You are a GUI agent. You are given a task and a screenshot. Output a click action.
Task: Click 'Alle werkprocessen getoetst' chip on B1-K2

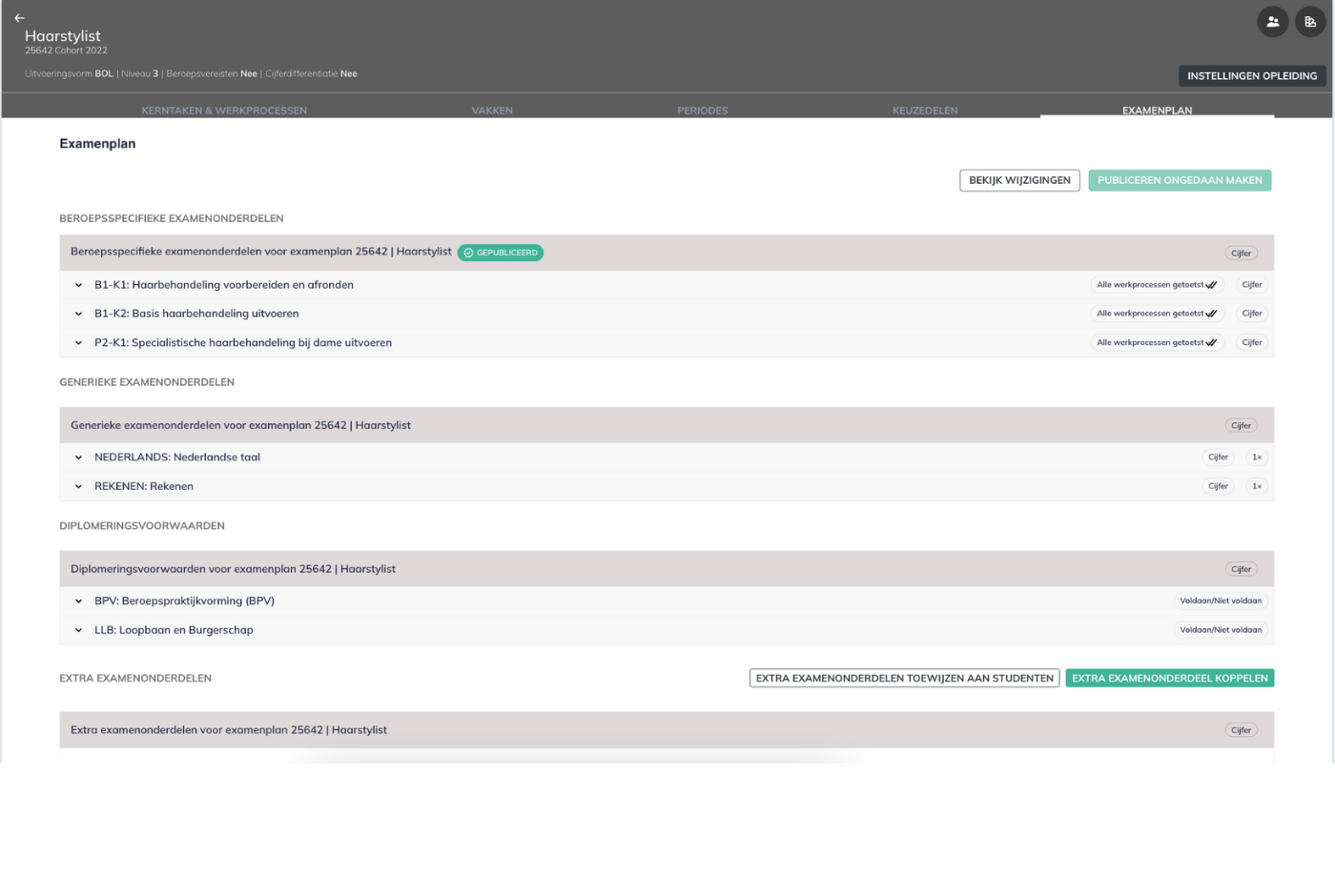[x=1157, y=314]
